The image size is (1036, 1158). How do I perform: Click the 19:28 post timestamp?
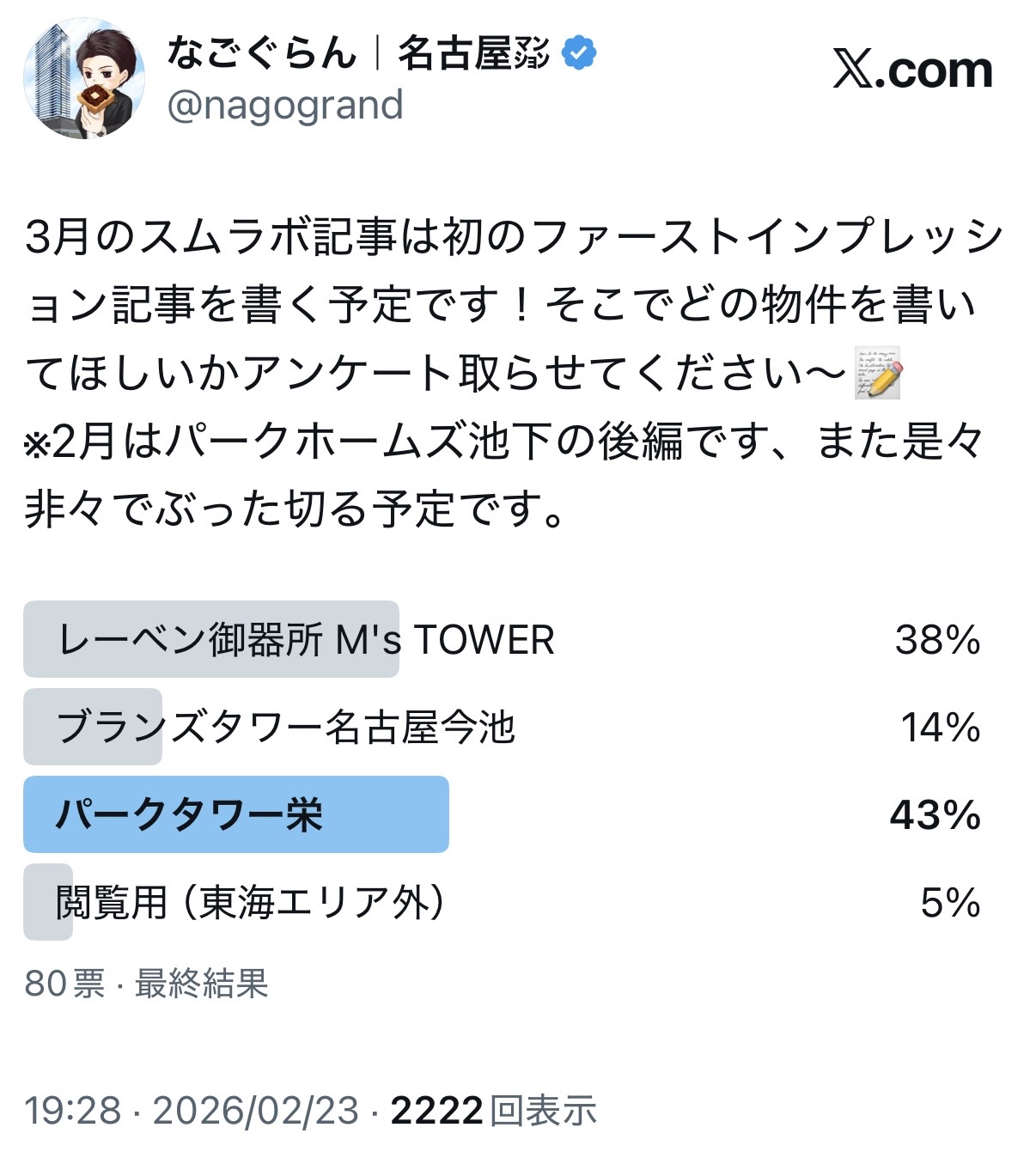point(72,1111)
